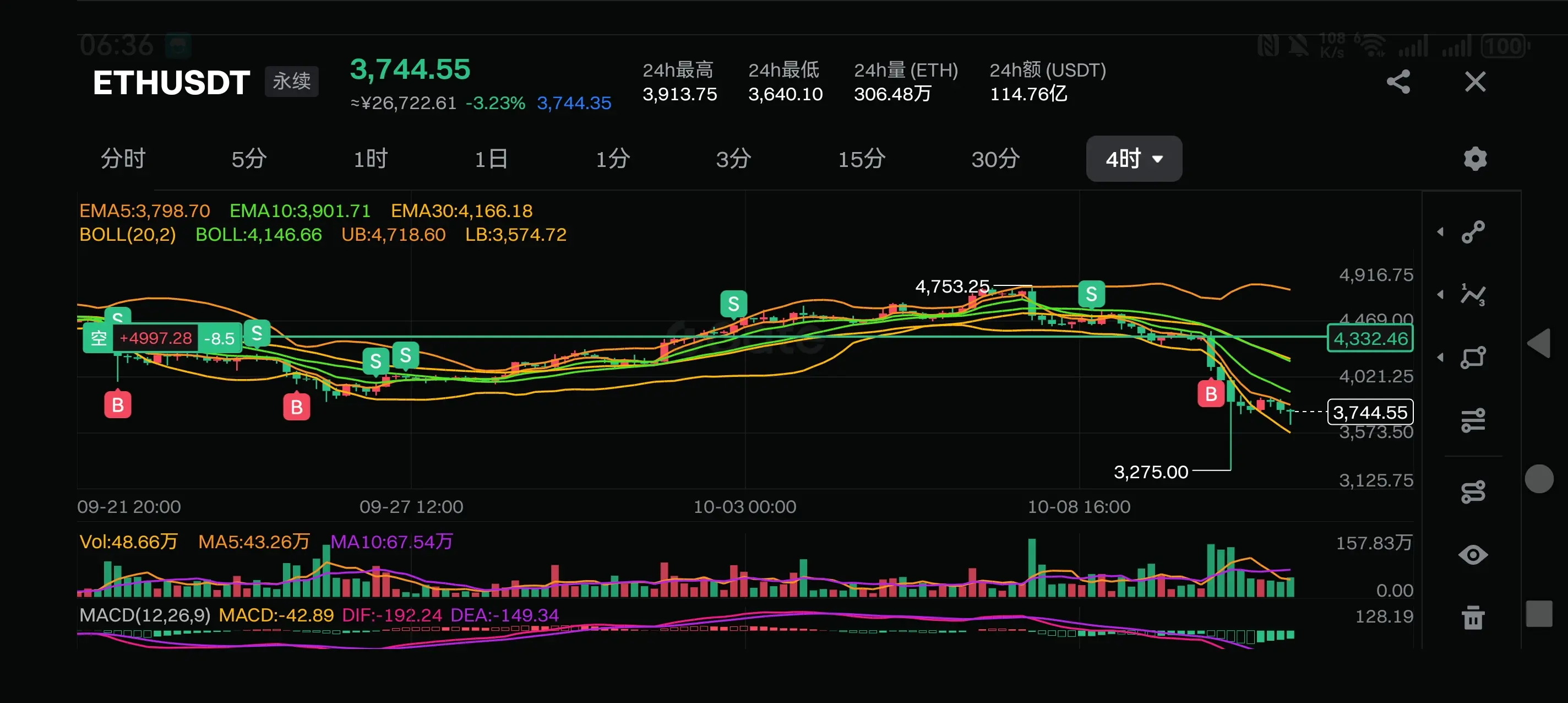
Task: Select the rectangle shape drawing tool
Action: [x=1473, y=358]
